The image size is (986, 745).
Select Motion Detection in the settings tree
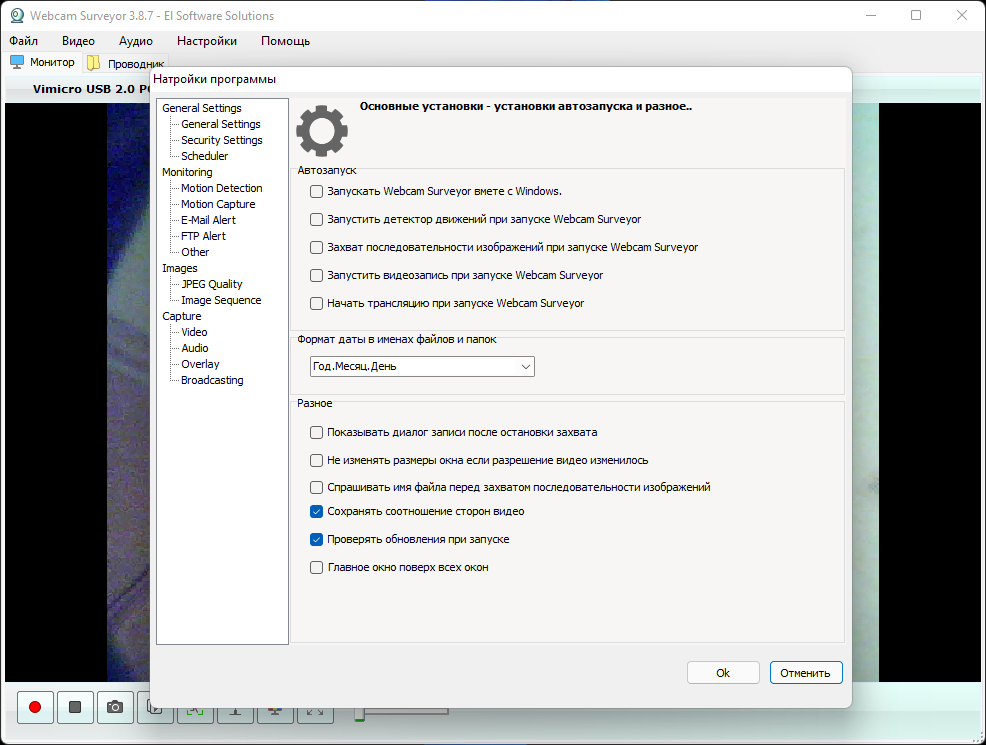coord(221,188)
